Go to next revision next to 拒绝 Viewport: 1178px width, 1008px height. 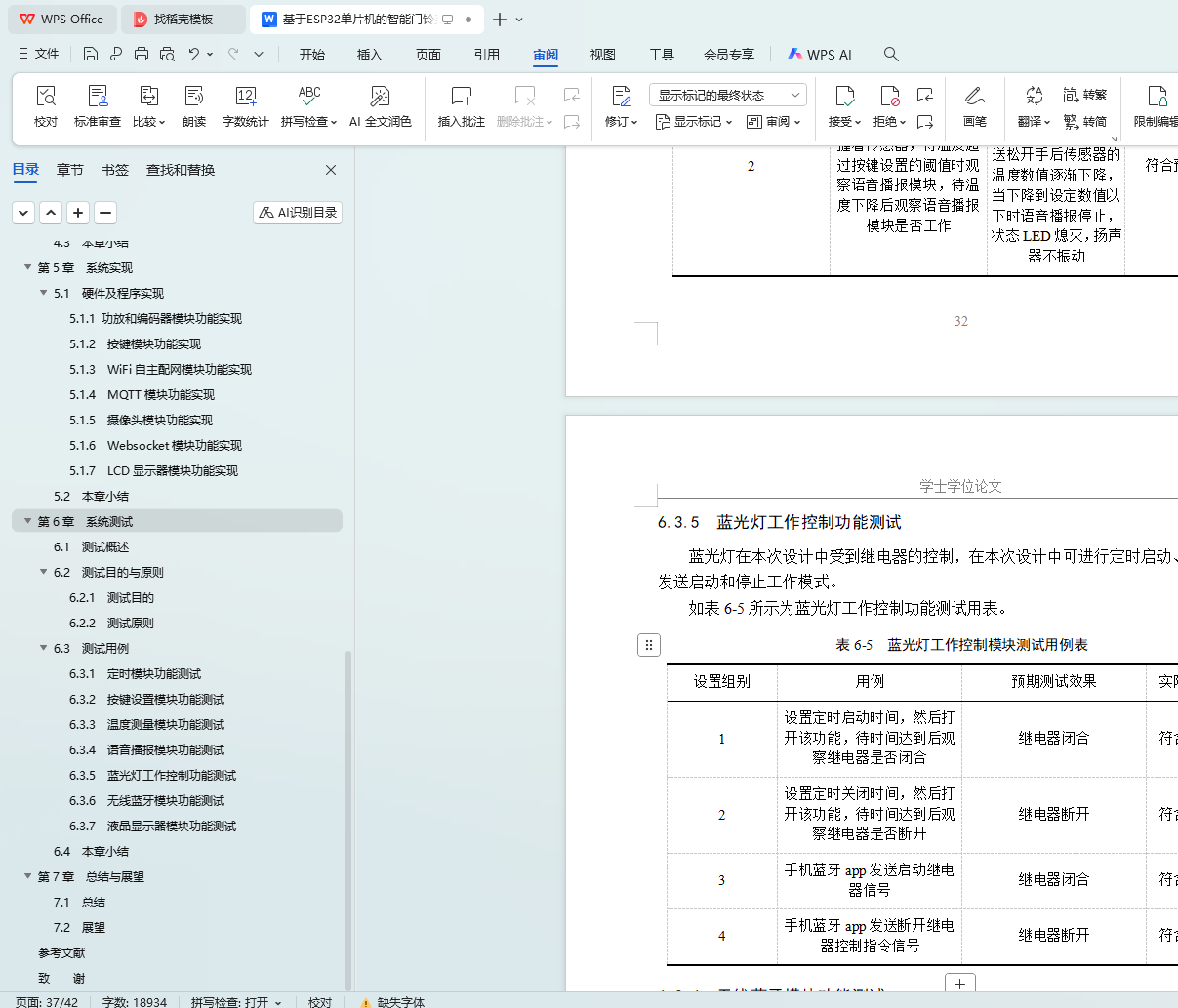925,122
